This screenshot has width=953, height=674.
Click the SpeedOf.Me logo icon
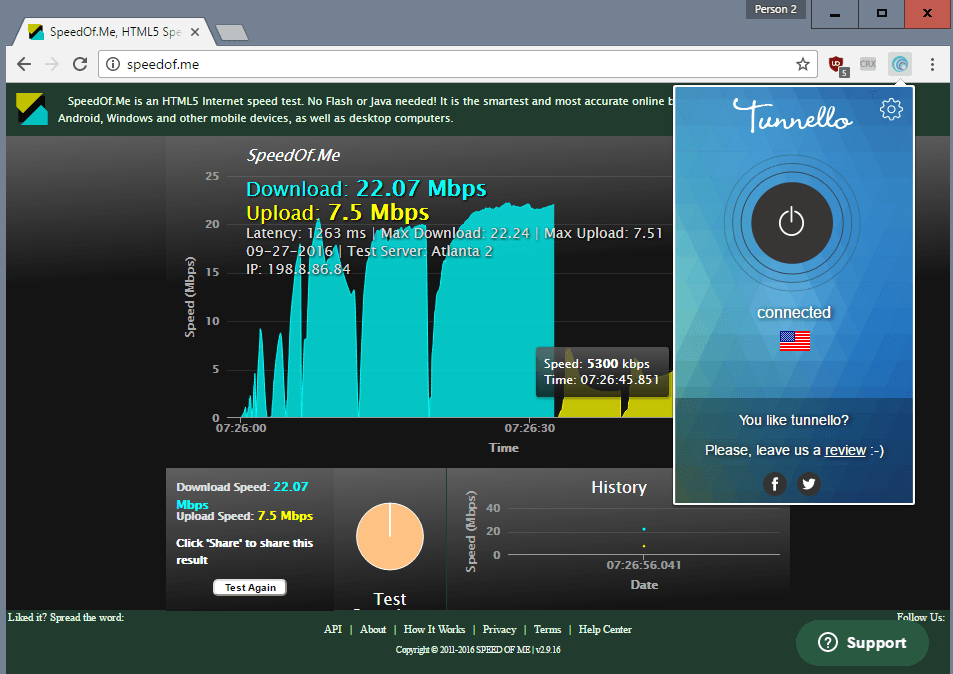point(32,109)
